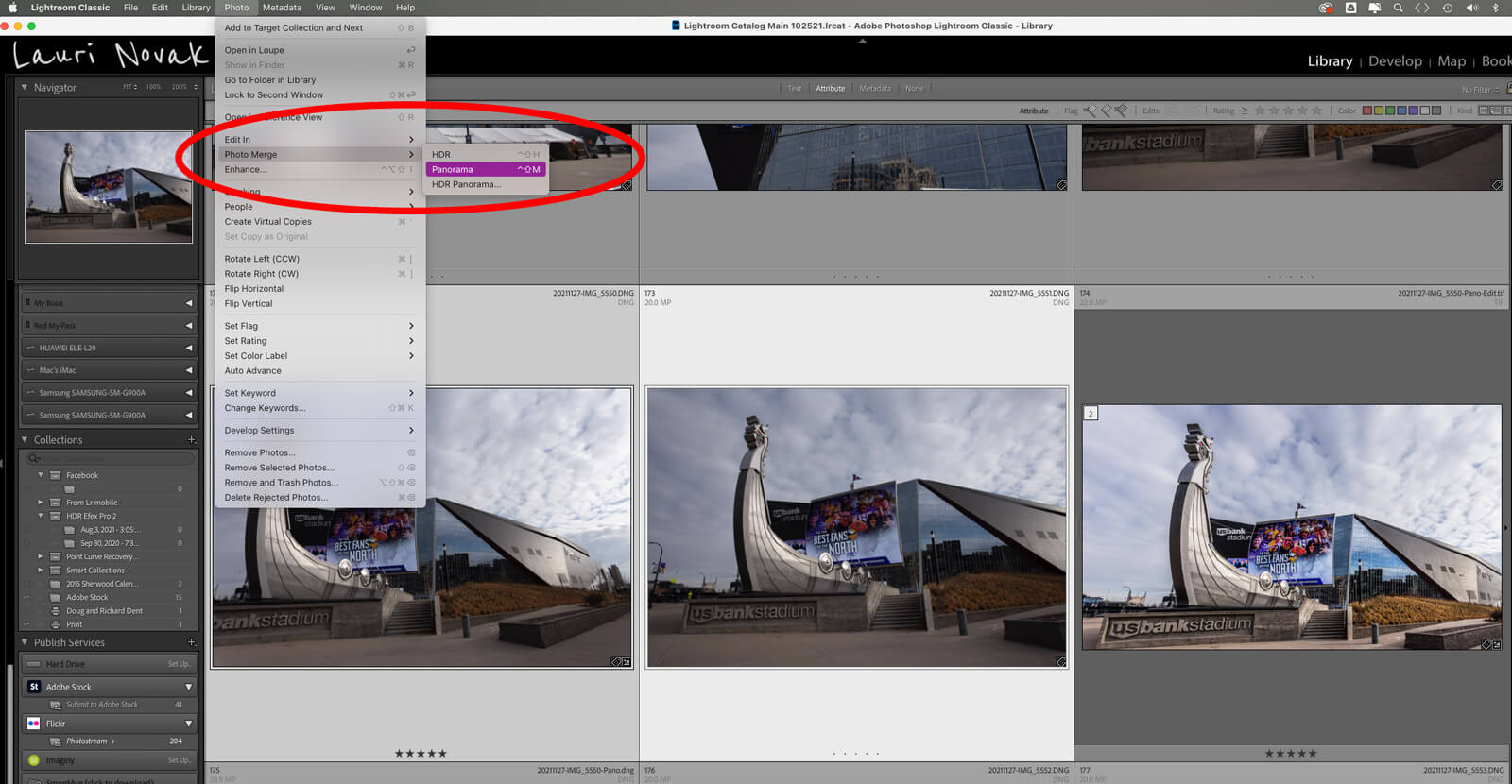1512x784 pixels.
Task: Add new collection with plus icon
Action: click(191, 440)
